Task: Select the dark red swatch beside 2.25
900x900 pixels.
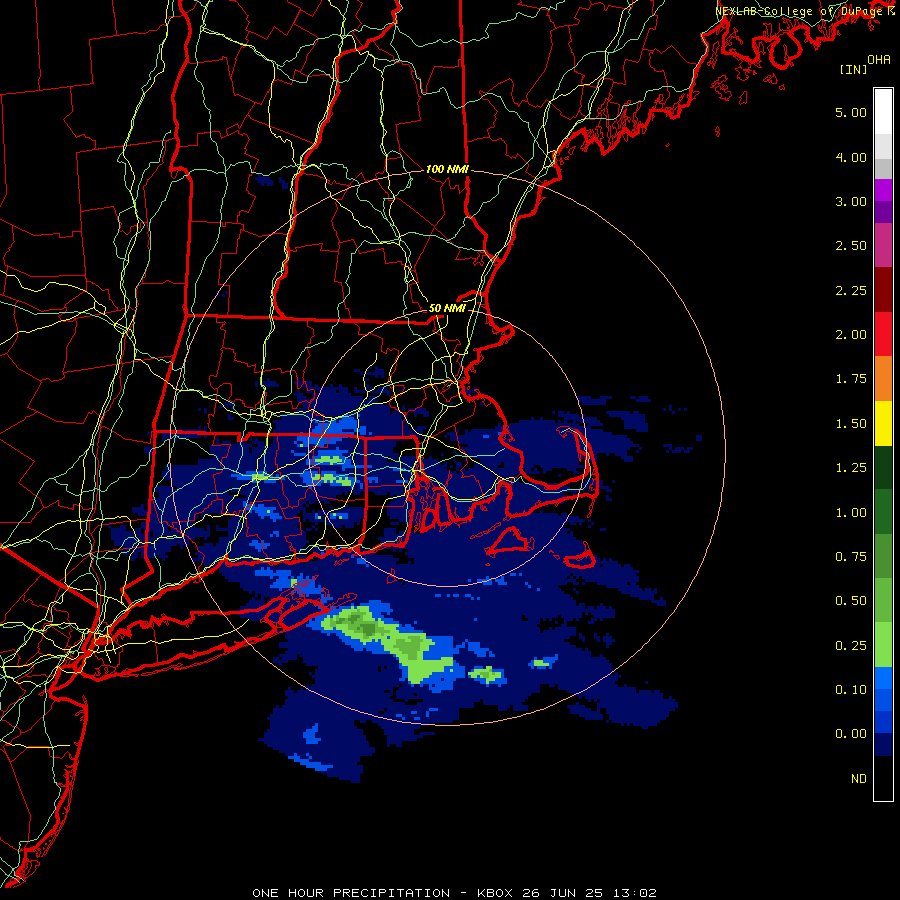Action: (883, 290)
